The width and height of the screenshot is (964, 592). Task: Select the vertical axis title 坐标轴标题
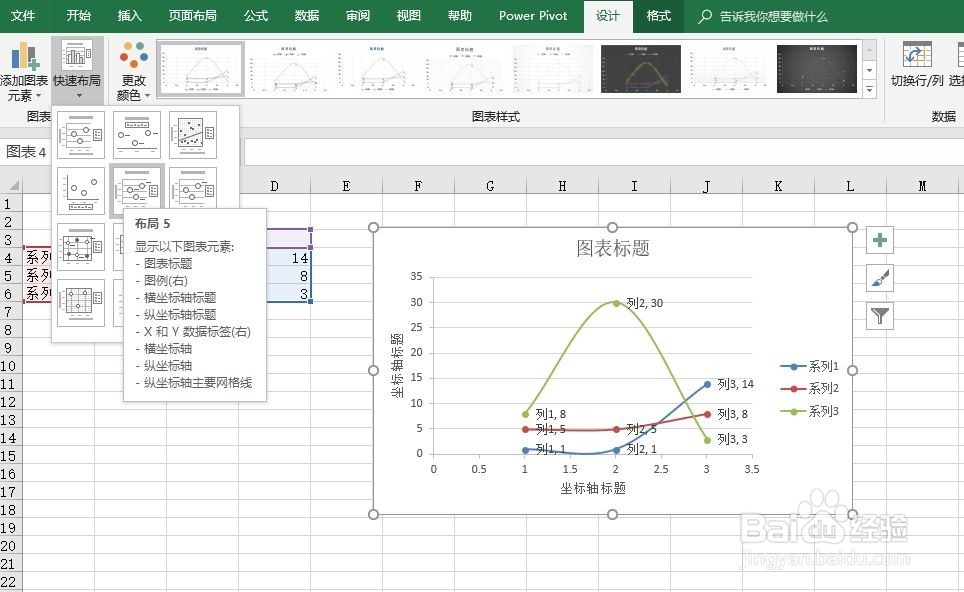[397, 365]
